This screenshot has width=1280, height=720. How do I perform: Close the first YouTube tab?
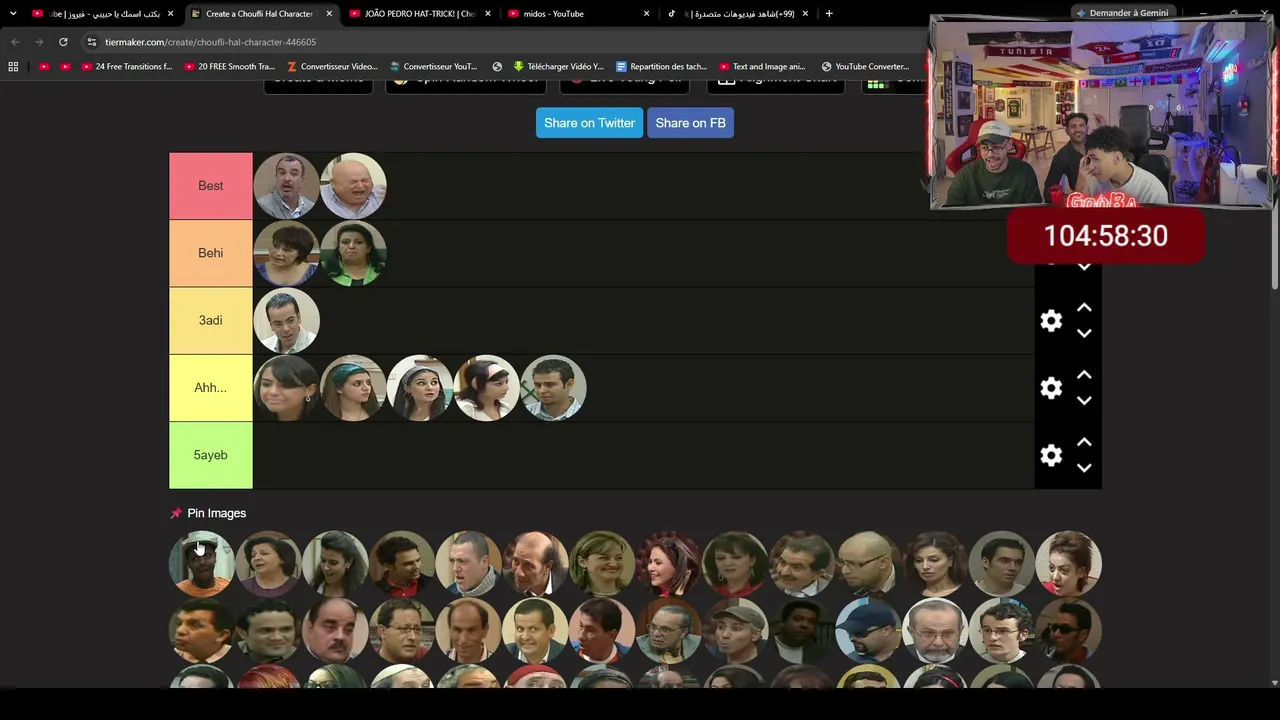(170, 14)
